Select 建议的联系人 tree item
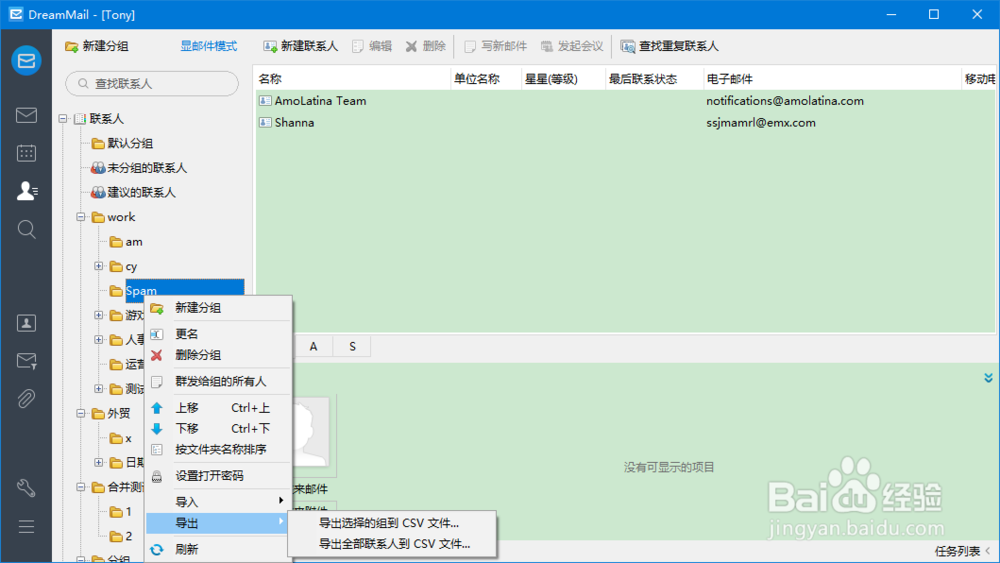 (133, 192)
